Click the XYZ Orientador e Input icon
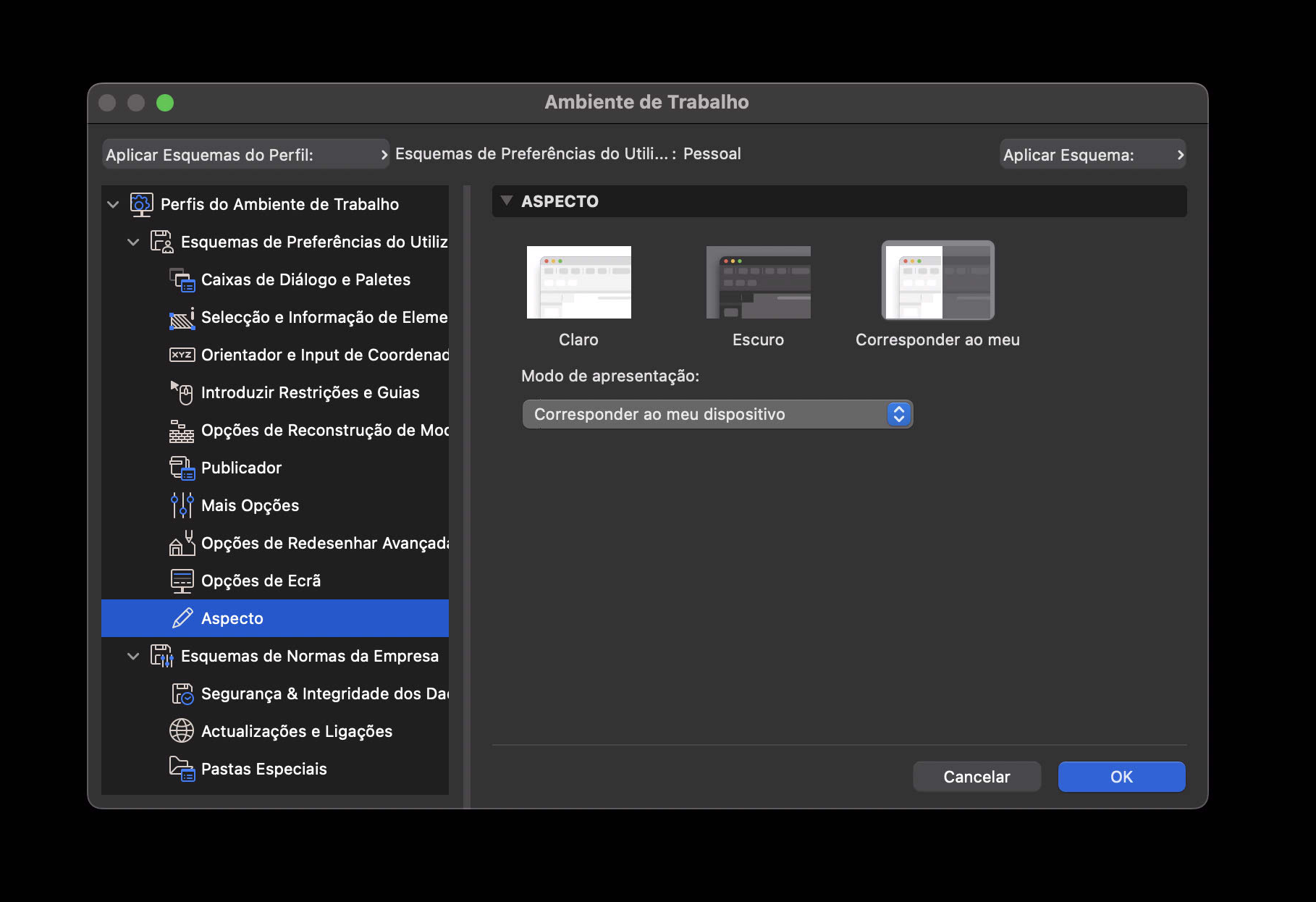The width and height of the screenshot is (1316, 902). coord(182,355)
